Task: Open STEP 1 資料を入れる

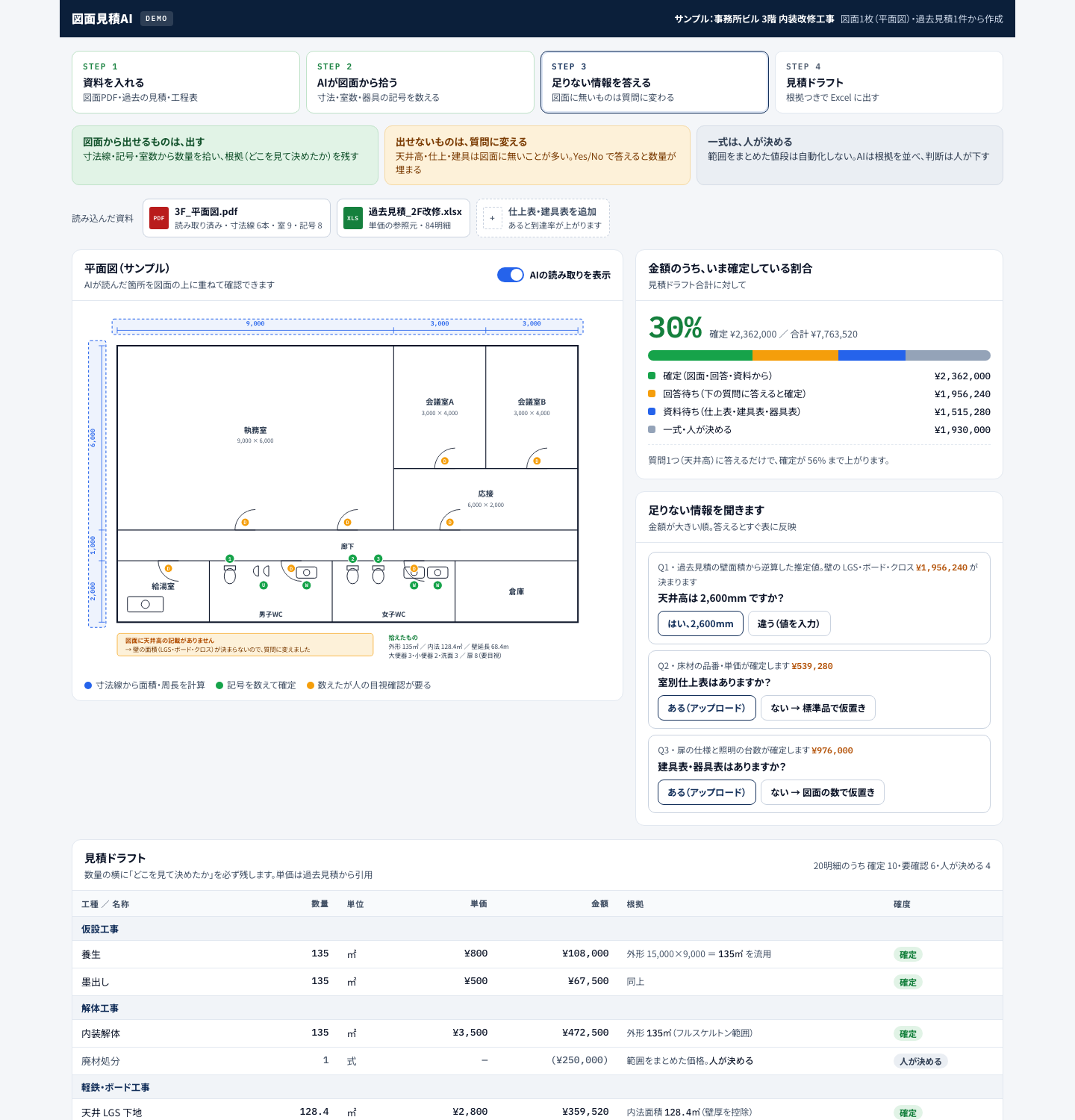Action: pos(186,82)
